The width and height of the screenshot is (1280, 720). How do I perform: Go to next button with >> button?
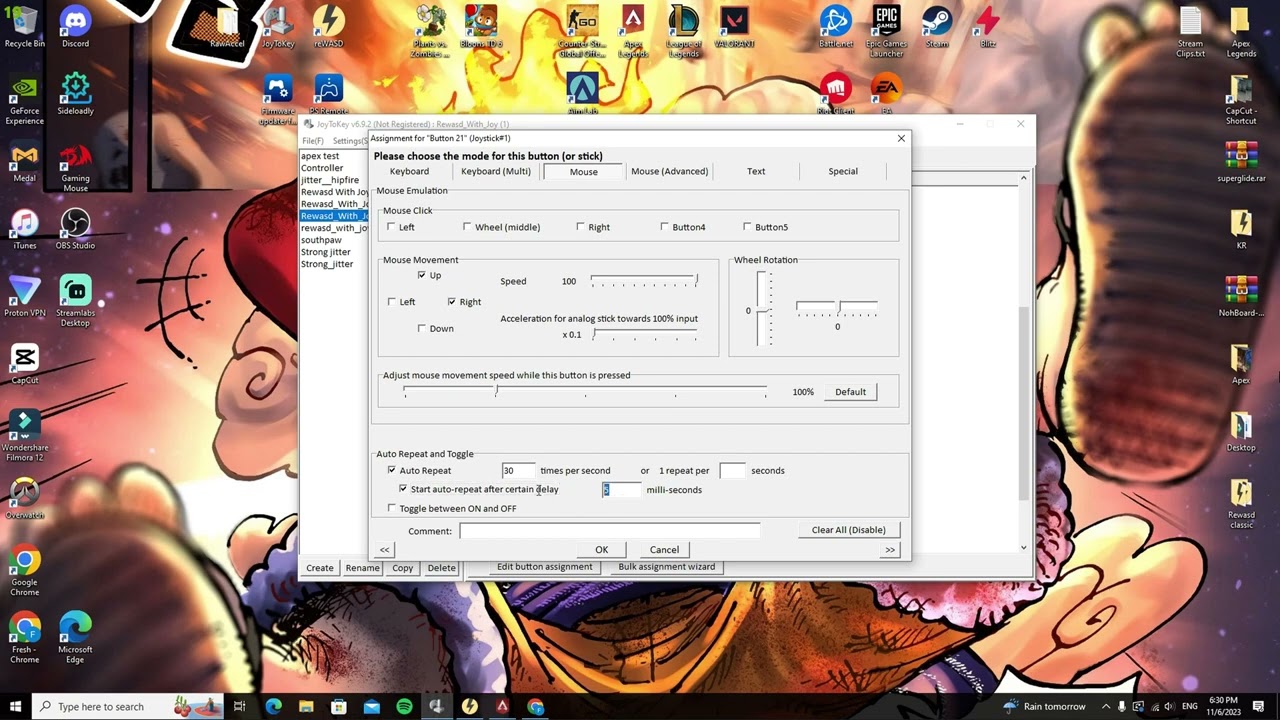click(889, 549)
